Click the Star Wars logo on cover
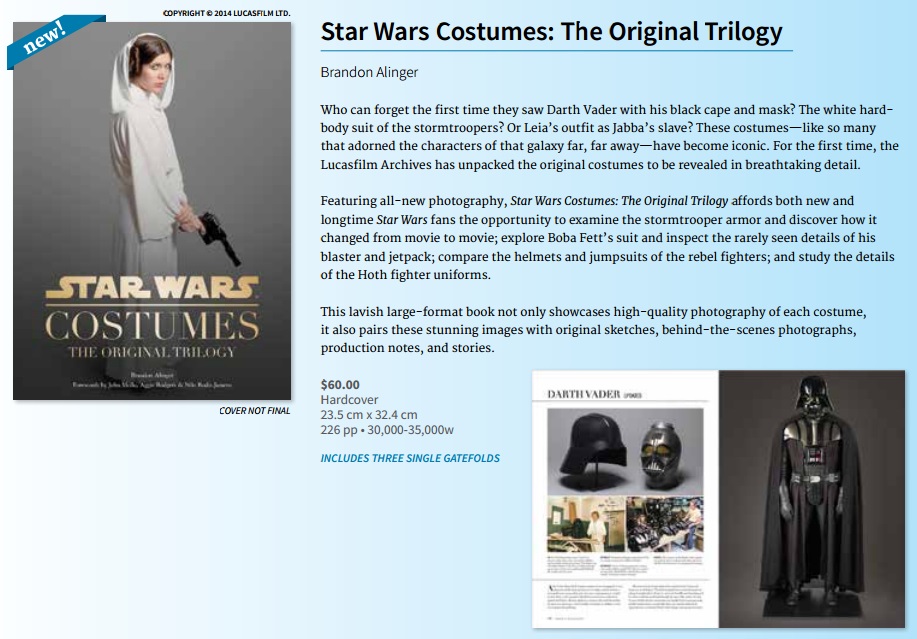The image size is (917, 639). (x=152, y=288)
